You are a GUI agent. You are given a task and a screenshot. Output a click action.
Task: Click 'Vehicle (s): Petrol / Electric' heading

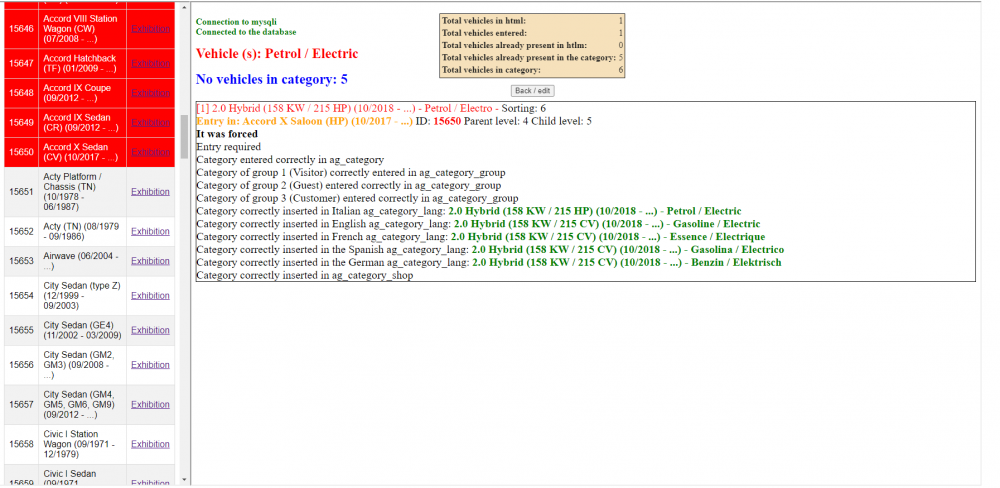[277, 54]
